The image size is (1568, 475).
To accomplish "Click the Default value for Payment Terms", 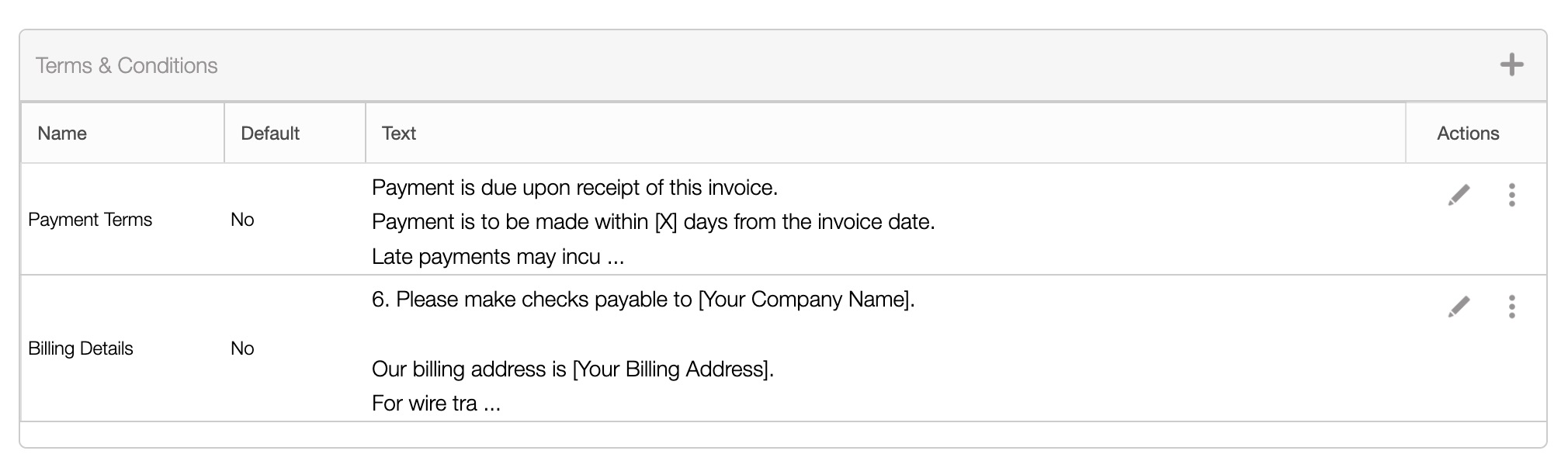I will [242, 220].
